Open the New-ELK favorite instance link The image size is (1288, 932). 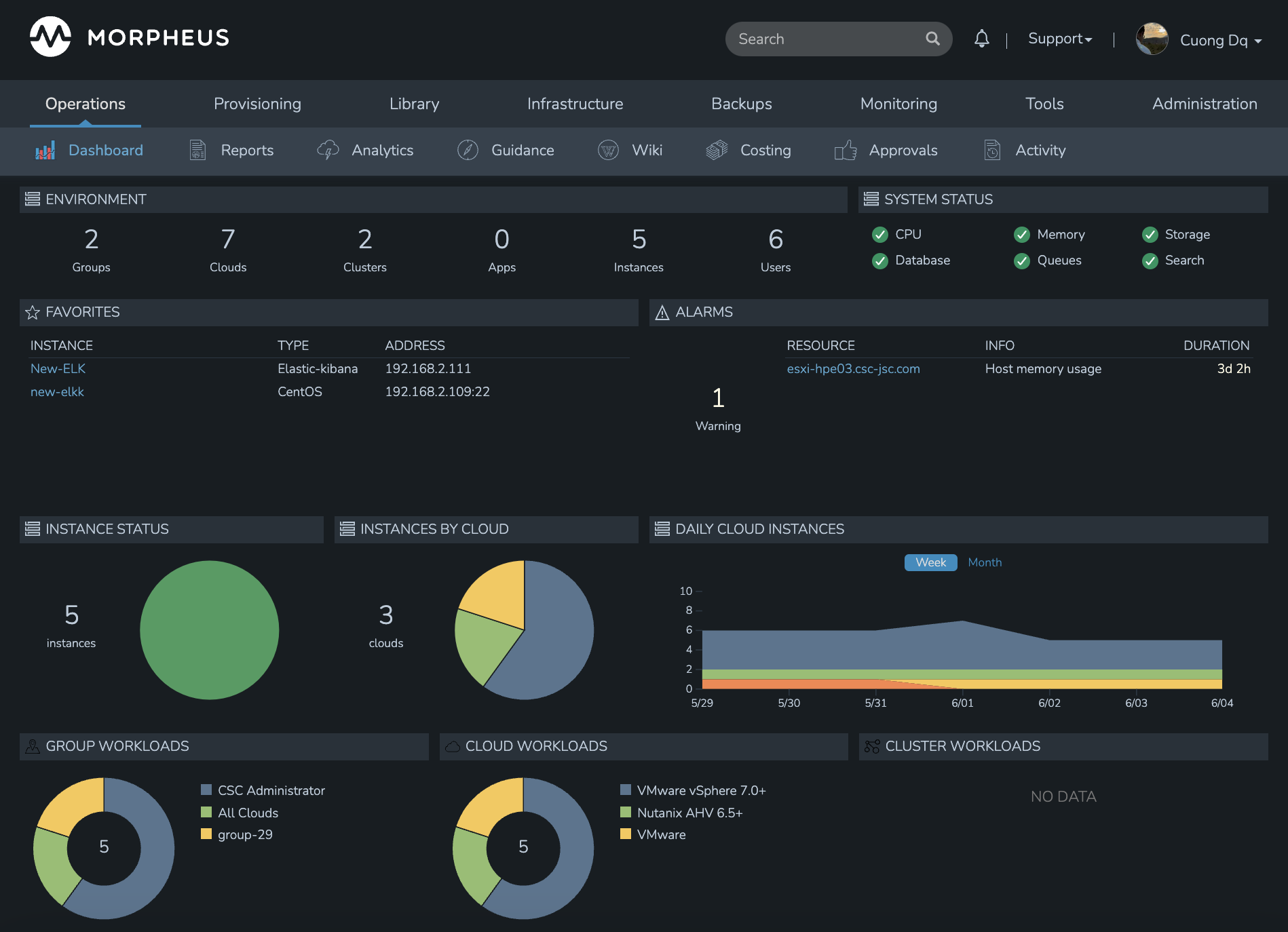[58, 368]
